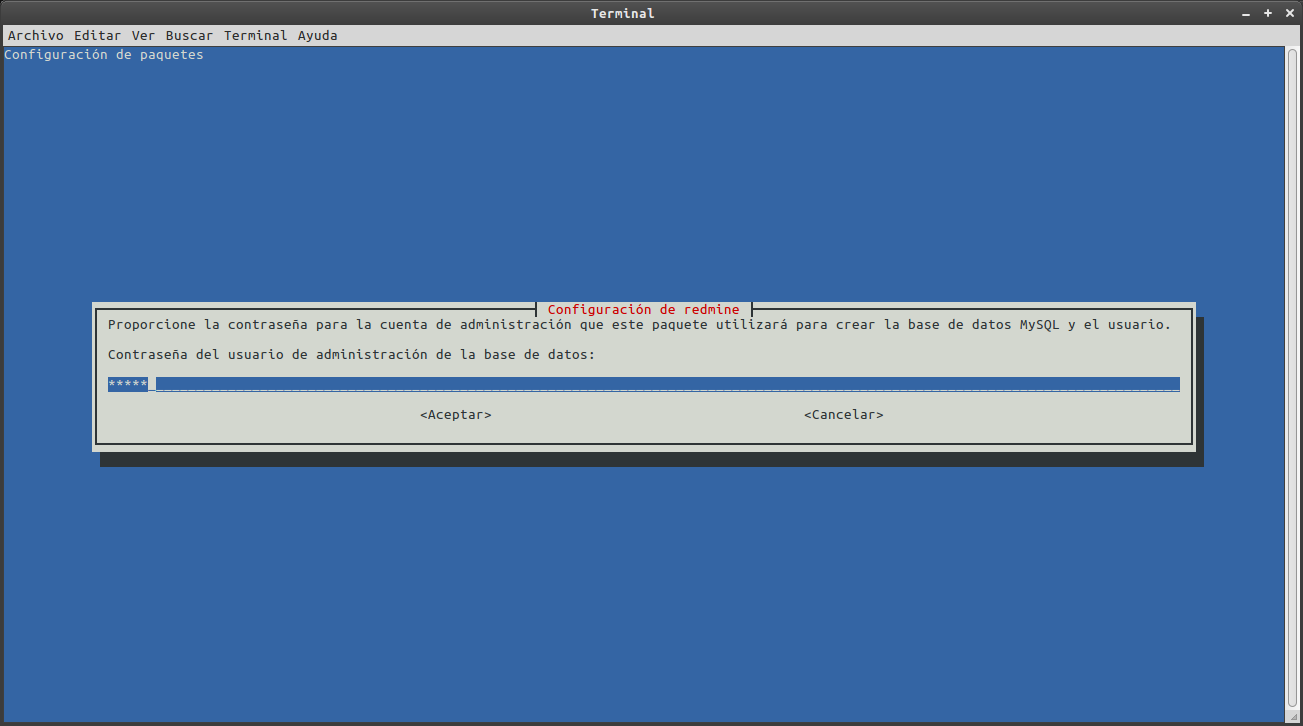Click the Terminal title bar text

click(x=622, y=13)
